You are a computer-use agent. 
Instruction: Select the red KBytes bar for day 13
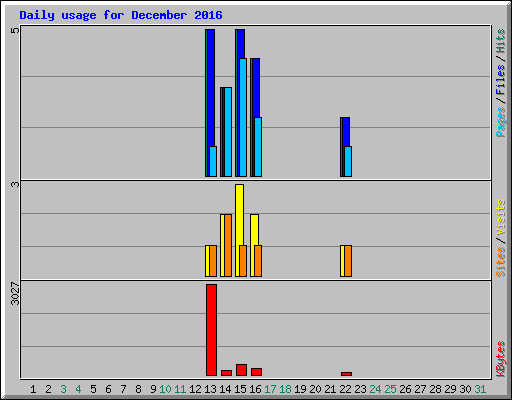211,330
